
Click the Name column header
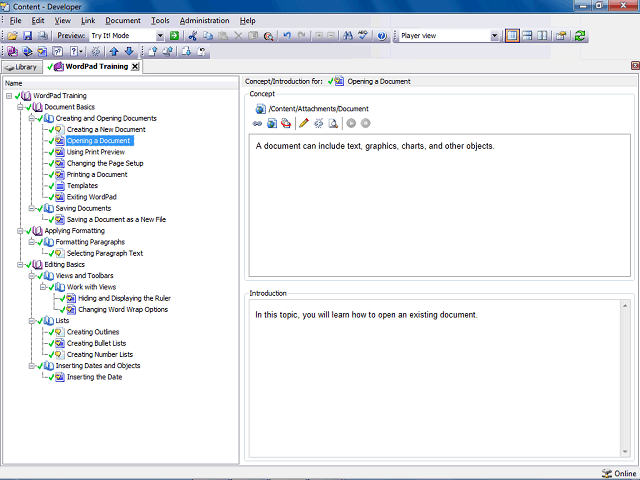click(x=121, y=83)
